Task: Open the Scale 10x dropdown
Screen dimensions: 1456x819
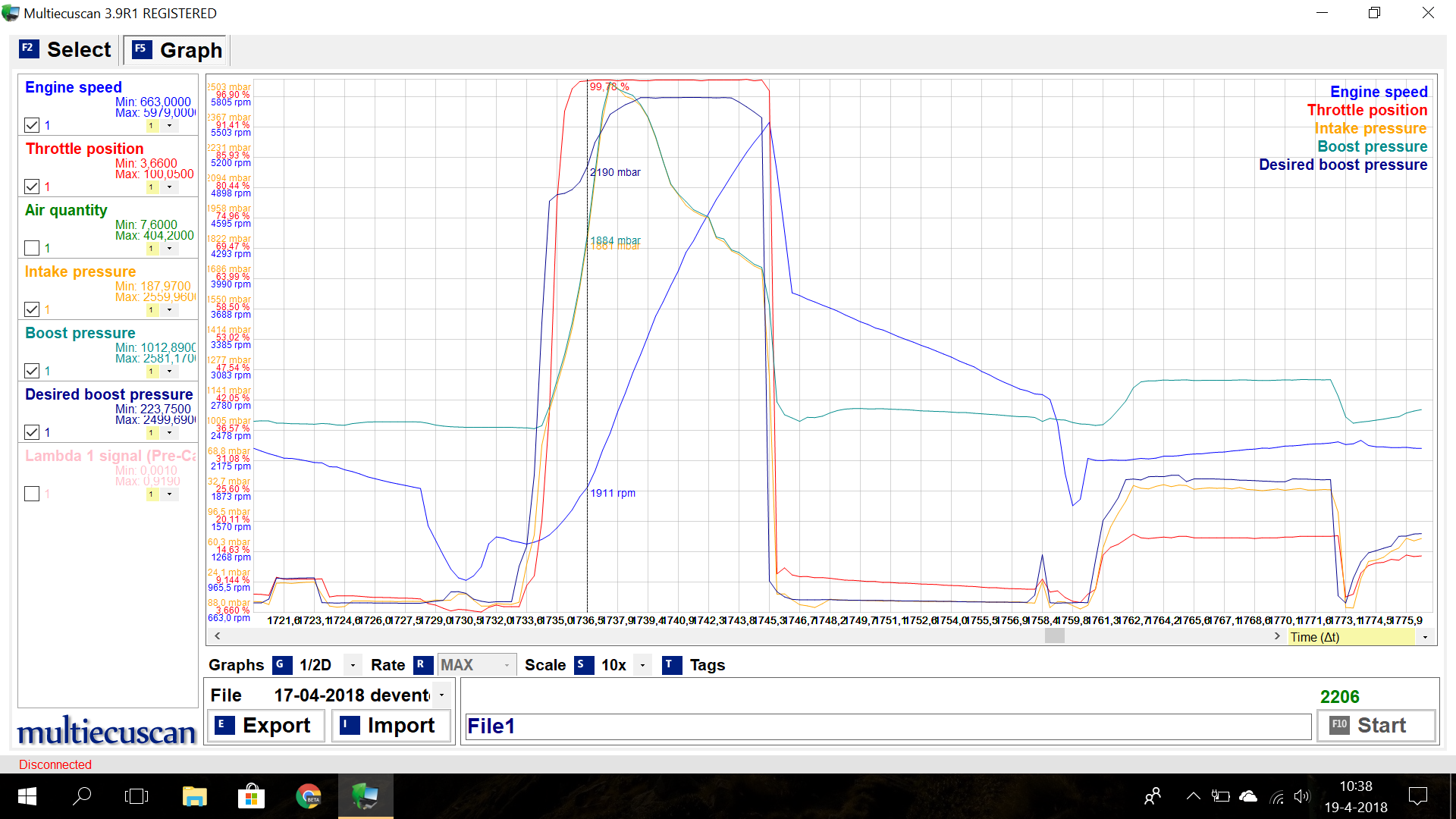Action: [642, 665]
